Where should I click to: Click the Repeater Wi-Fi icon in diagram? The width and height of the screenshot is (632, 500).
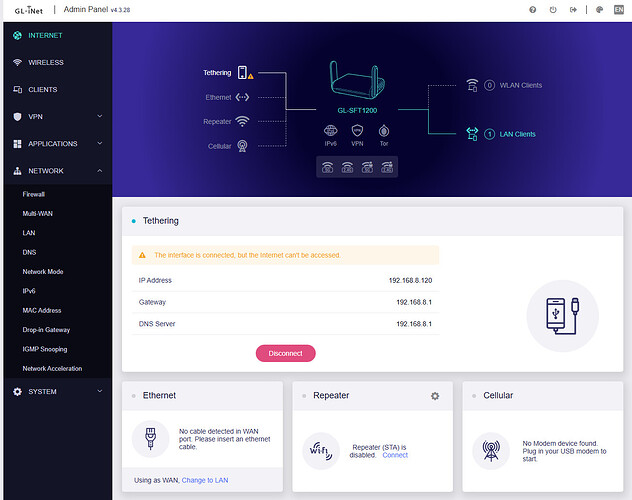(x=242, y=121)
